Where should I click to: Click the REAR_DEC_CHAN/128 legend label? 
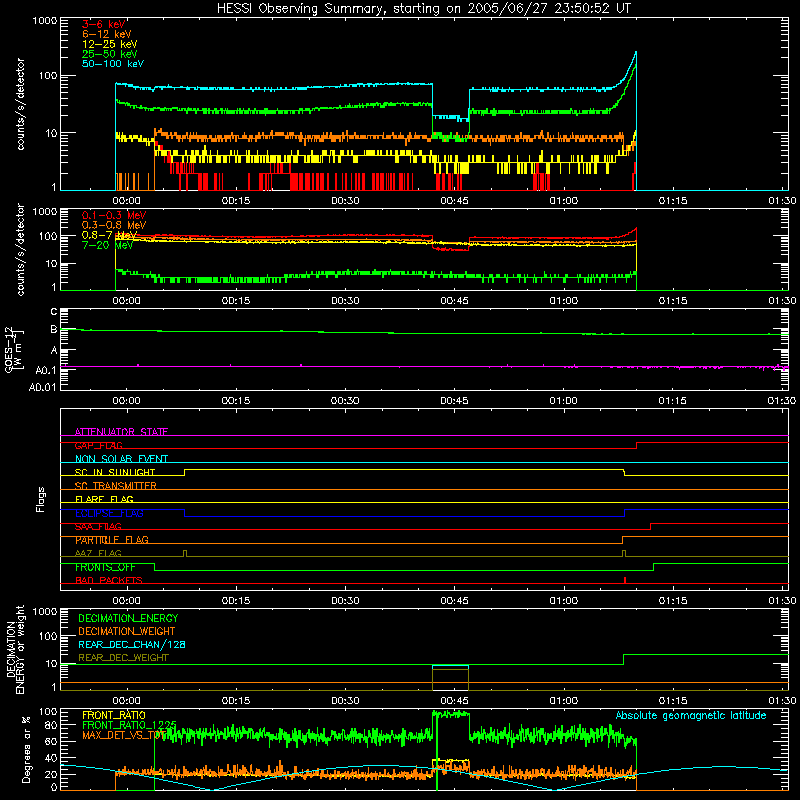pyautogui.click(x=132, y=644)
